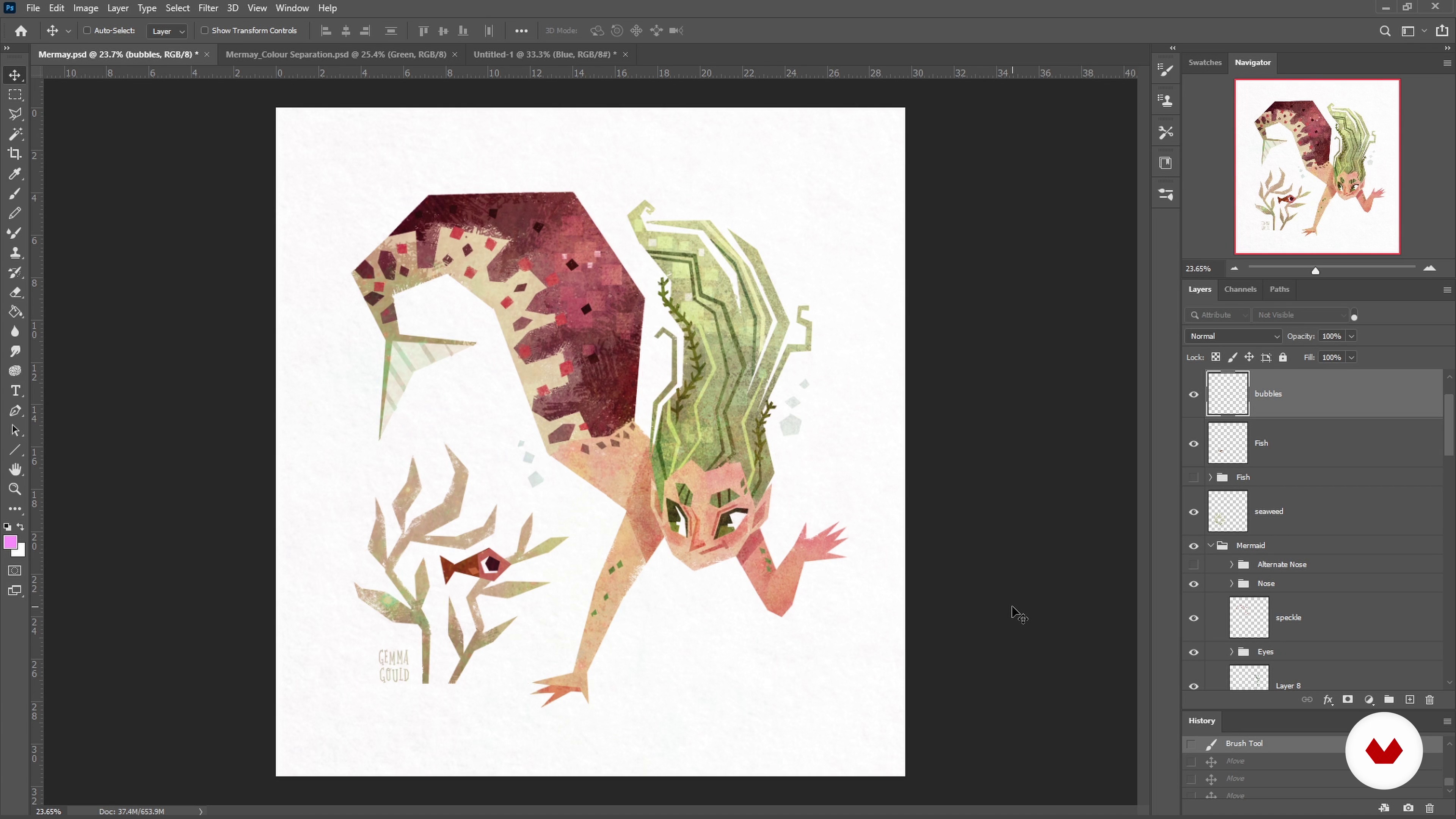The image size is (1456, 819).
Task: Switch to the Channels tab
Action: 1240,289
